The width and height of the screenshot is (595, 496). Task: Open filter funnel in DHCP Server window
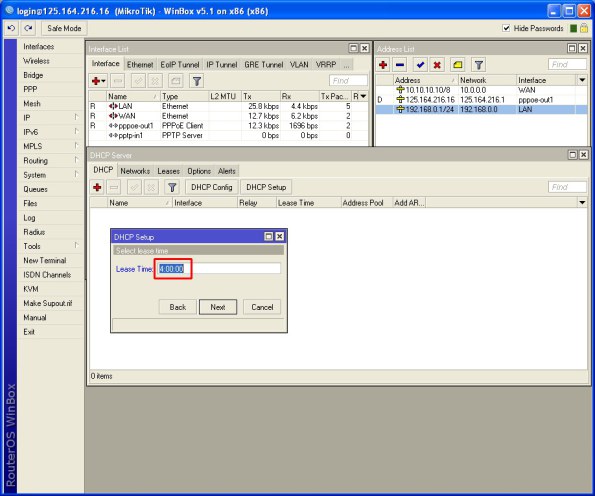172,187
